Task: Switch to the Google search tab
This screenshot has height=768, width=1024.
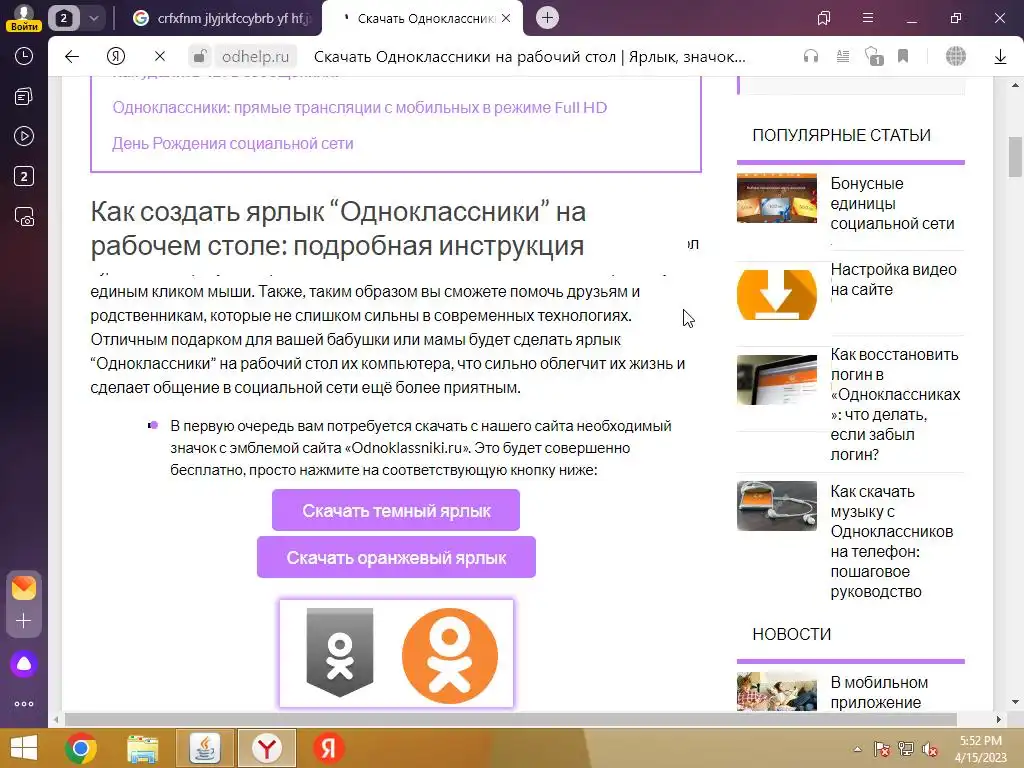Action: [x=224, y=18]
